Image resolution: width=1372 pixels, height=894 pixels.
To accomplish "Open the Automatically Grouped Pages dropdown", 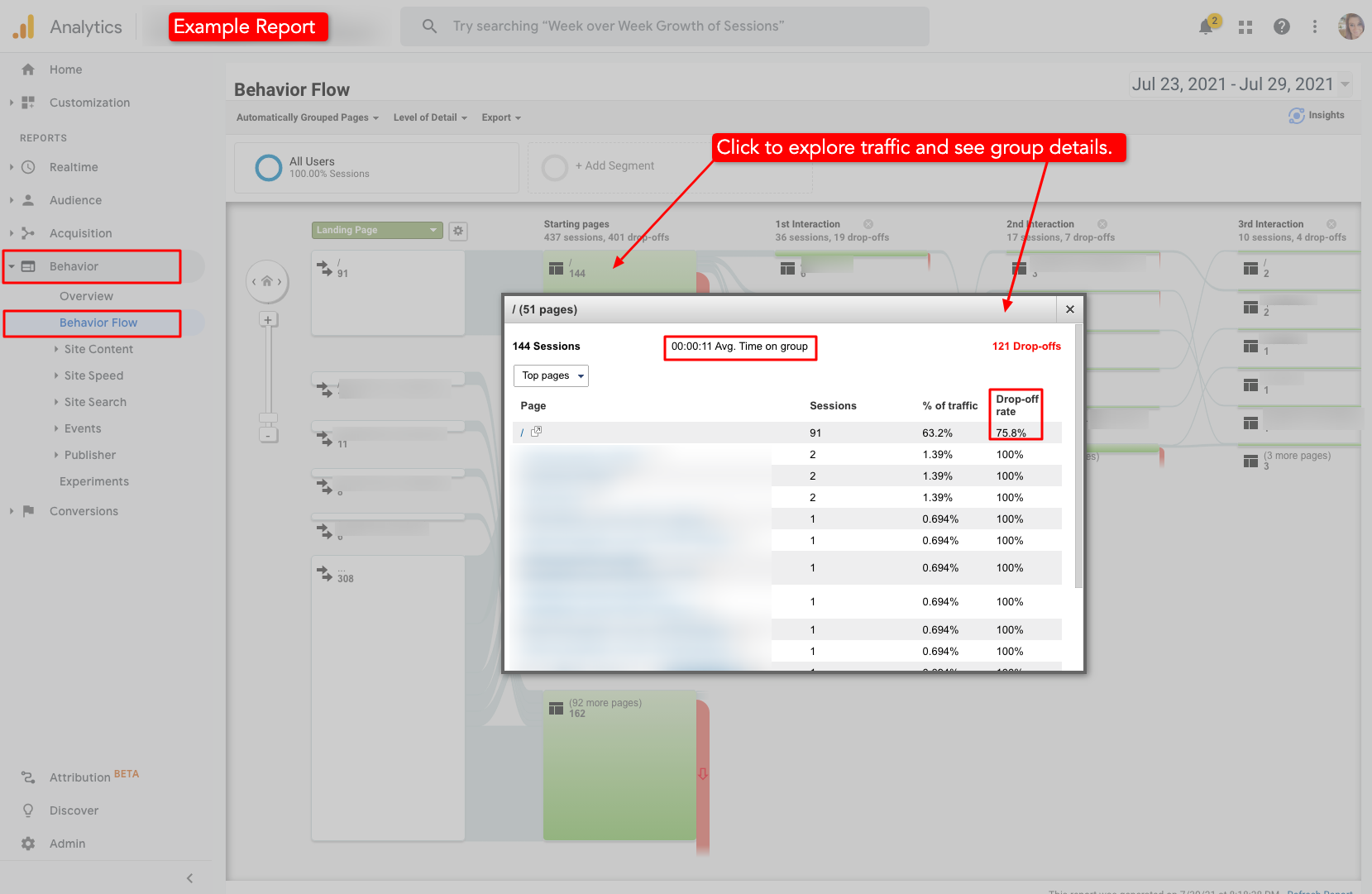I will pyautogui.click(x=305, y=117).
